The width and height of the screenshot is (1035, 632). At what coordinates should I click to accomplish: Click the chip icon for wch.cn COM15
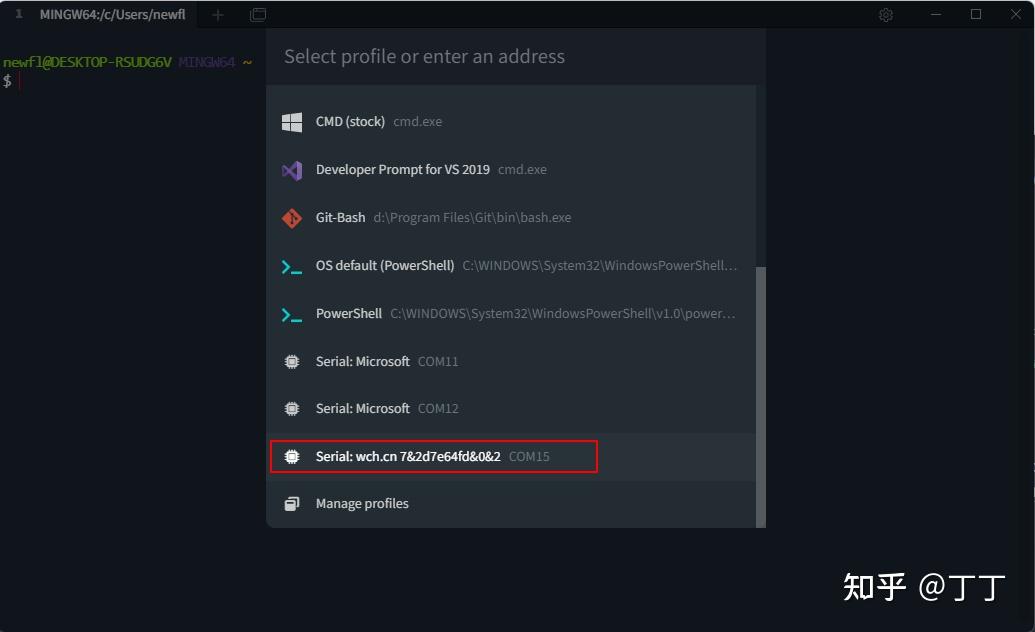tap(292, 457)
